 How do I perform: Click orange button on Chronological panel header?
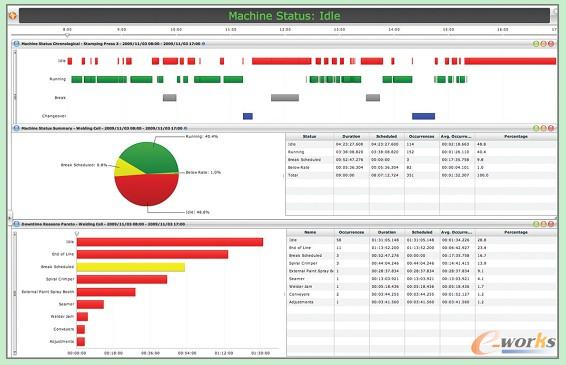pos(544,44)
